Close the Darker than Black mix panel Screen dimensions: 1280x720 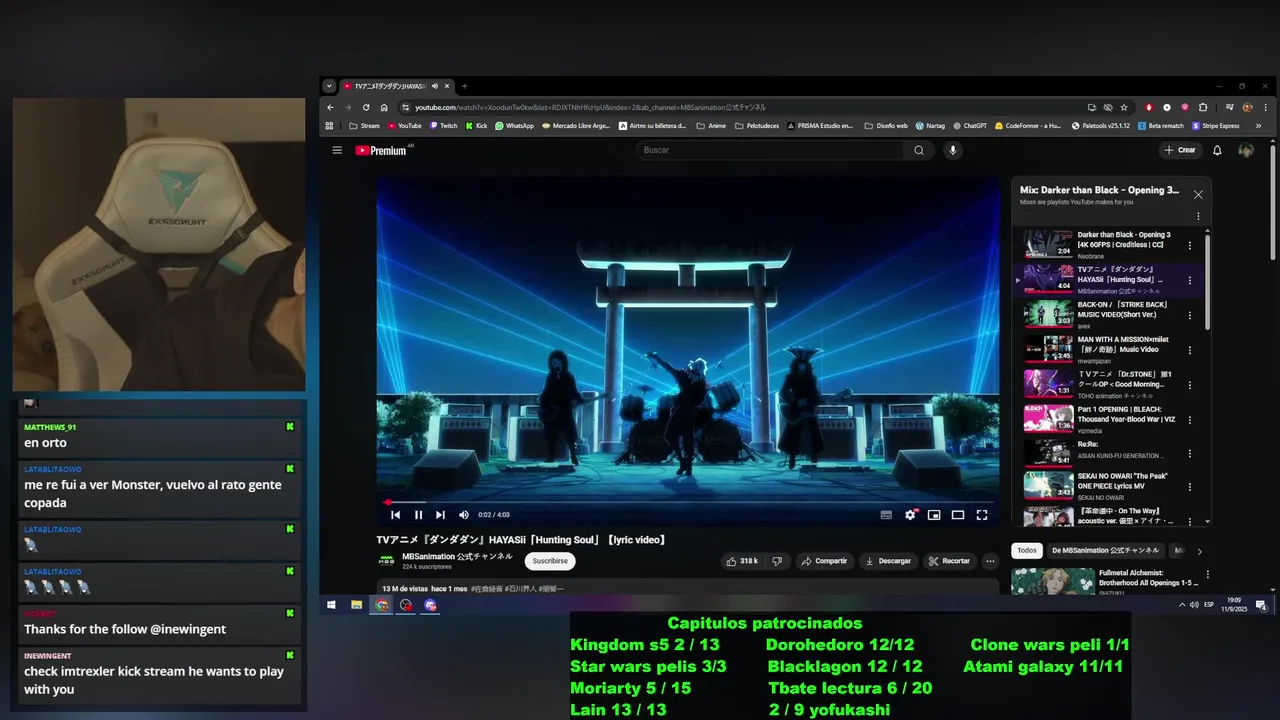coord(1198,195)
